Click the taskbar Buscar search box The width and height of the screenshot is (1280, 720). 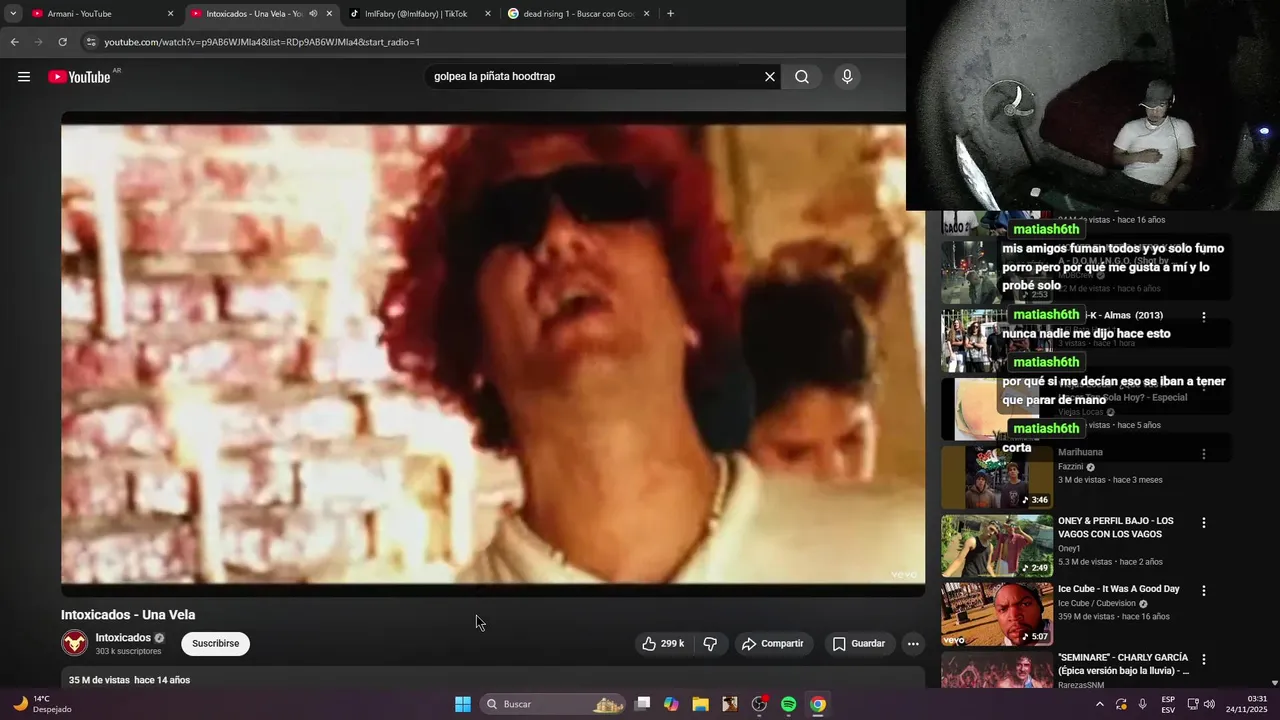tap(552, 704)
